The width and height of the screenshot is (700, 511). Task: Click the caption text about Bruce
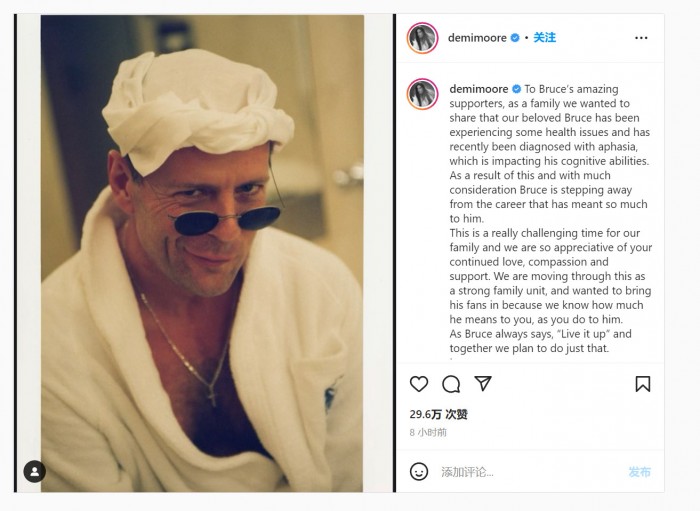[550, 219]
